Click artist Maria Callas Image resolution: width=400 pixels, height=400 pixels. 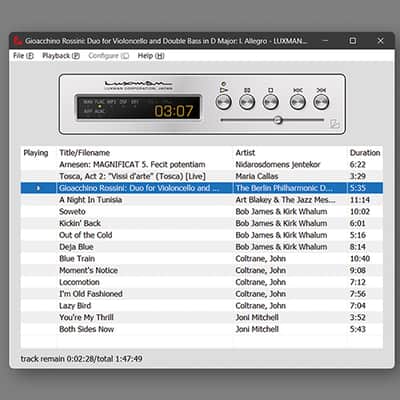[257, 176]
